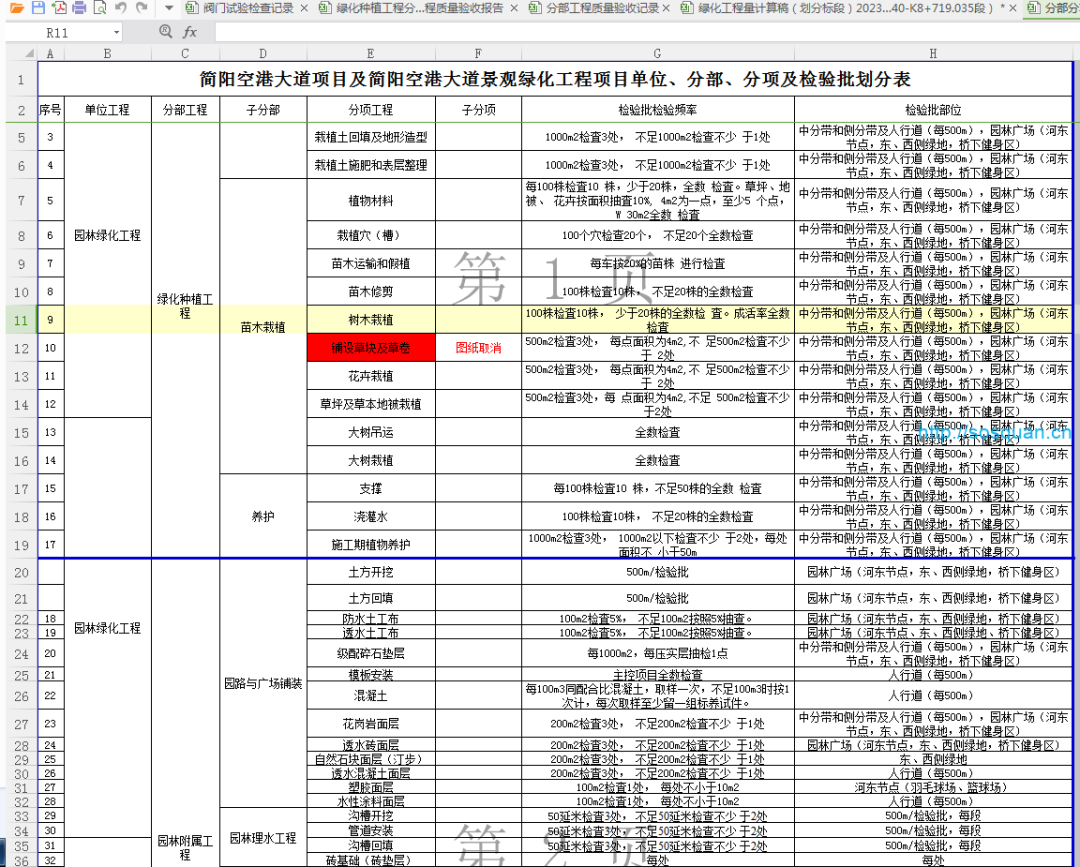
Task: Click the 检验批检验频率 header cell
Action: (x=657, y=109)
